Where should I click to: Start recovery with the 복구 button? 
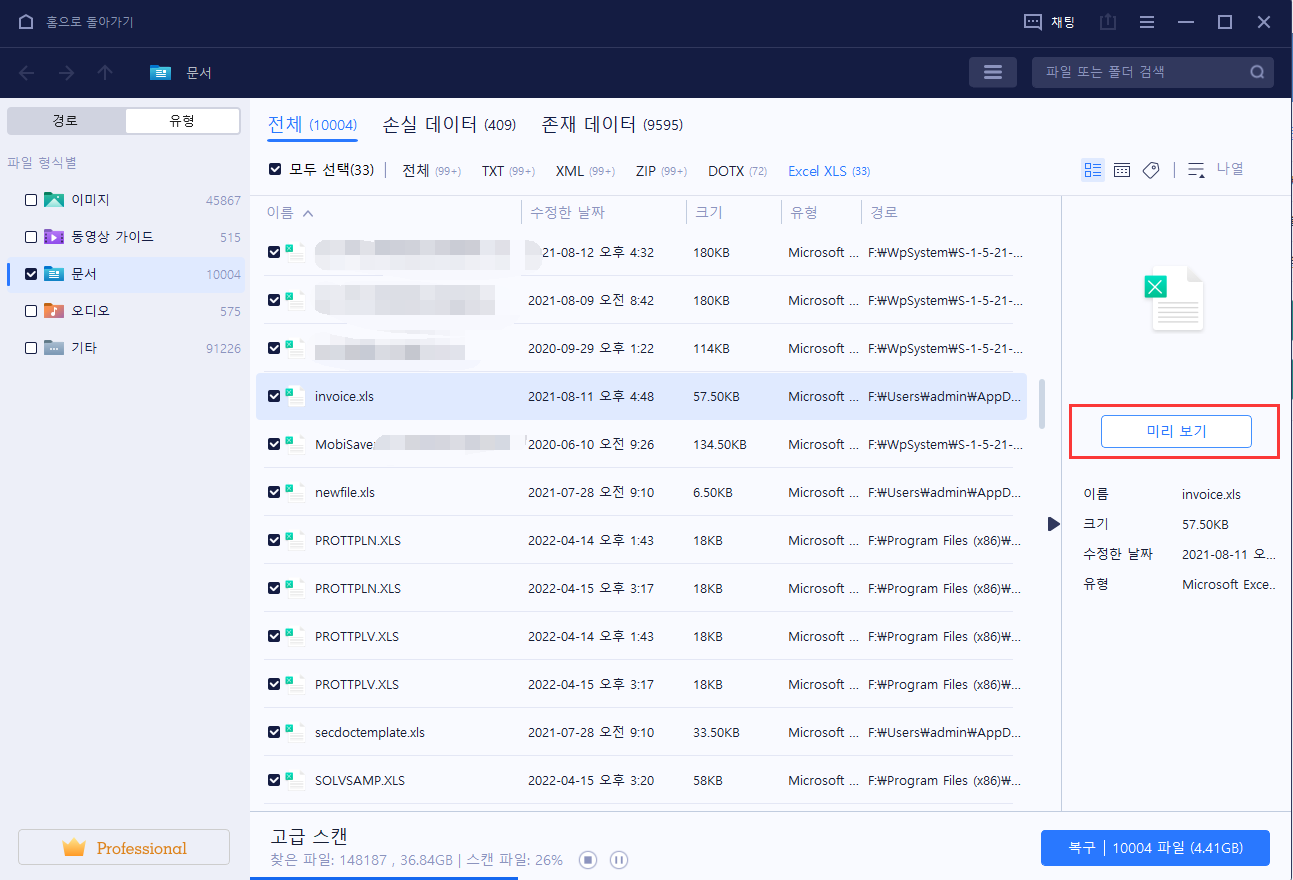pyautogui.click(x=1155, y=847)
